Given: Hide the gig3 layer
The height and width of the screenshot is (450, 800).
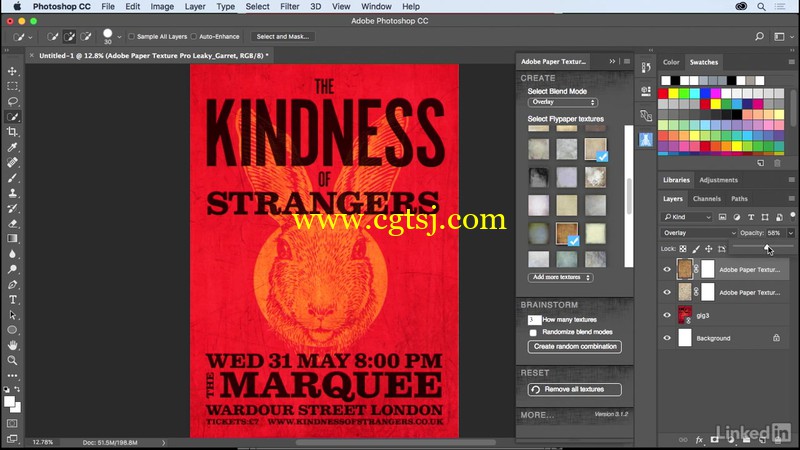Looking at the screenshot, I should (667, 315).
